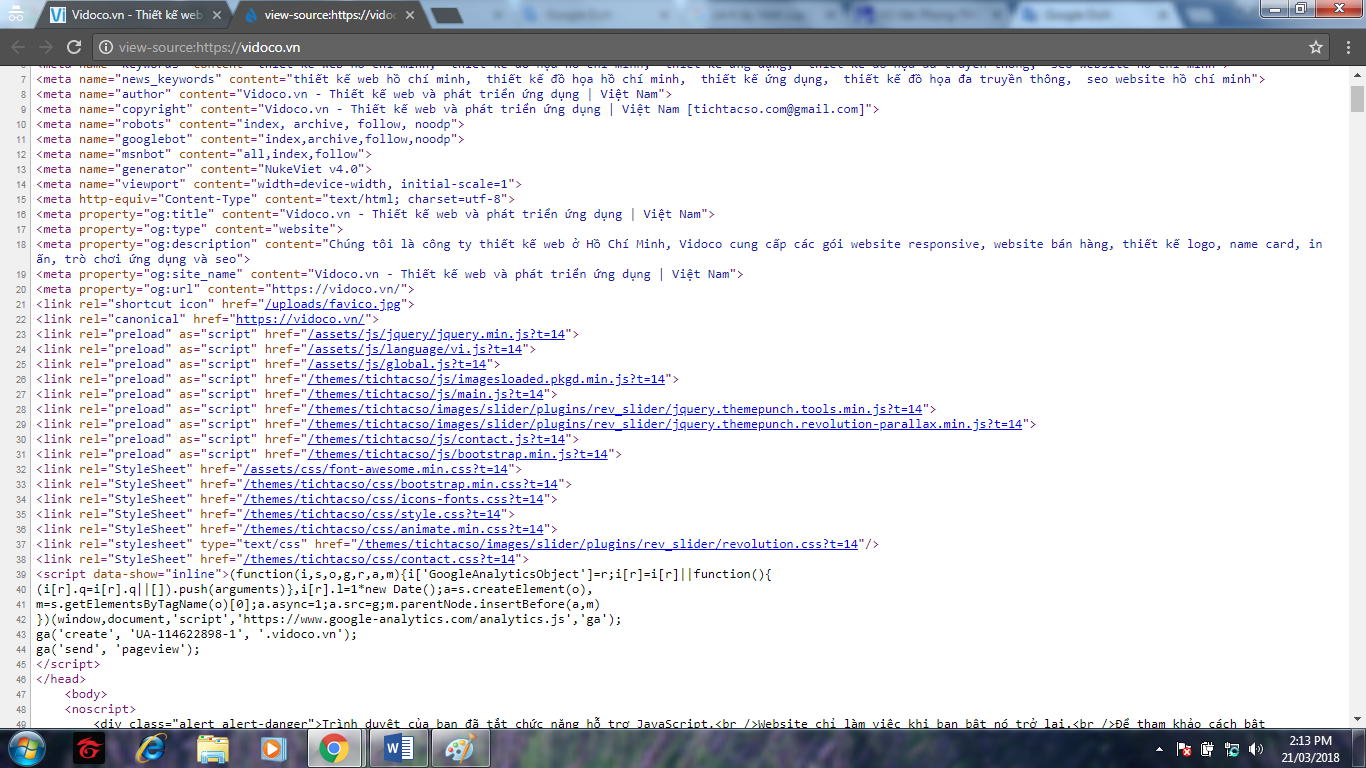Open Windows Explorer folder icon in taskbar
Image resolution: width=1366 pixels, height=768 pixels.
click(213, 748)
